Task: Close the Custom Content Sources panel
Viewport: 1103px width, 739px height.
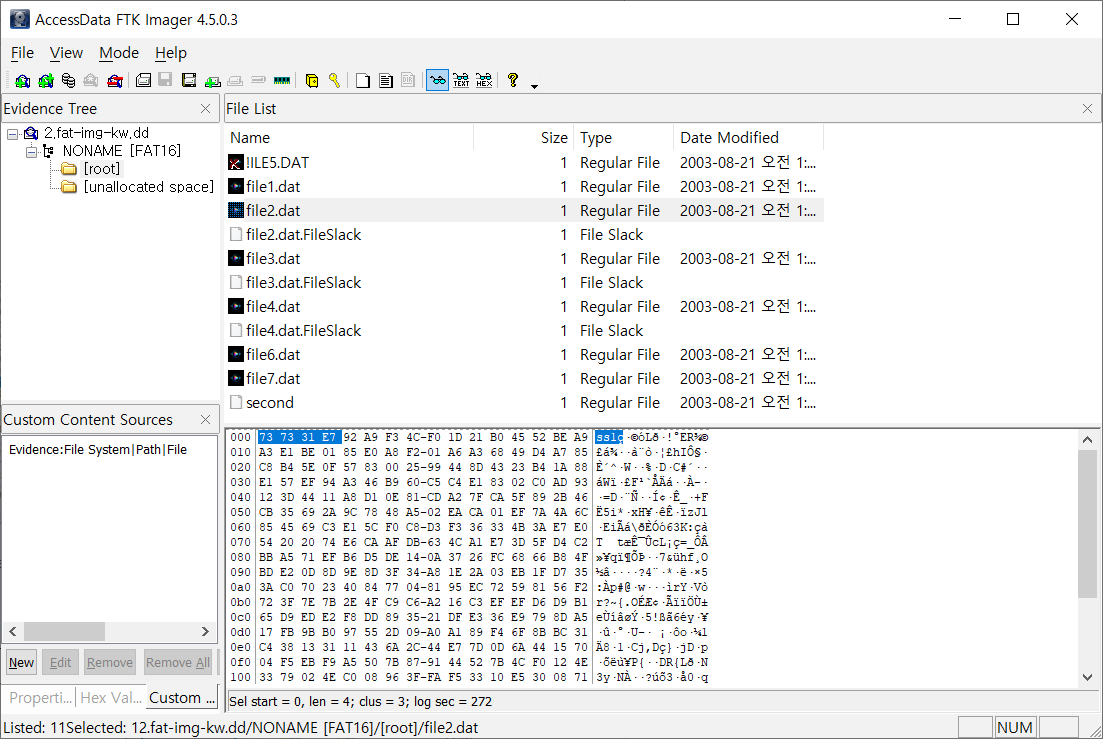Action: [x=205, y=419]
